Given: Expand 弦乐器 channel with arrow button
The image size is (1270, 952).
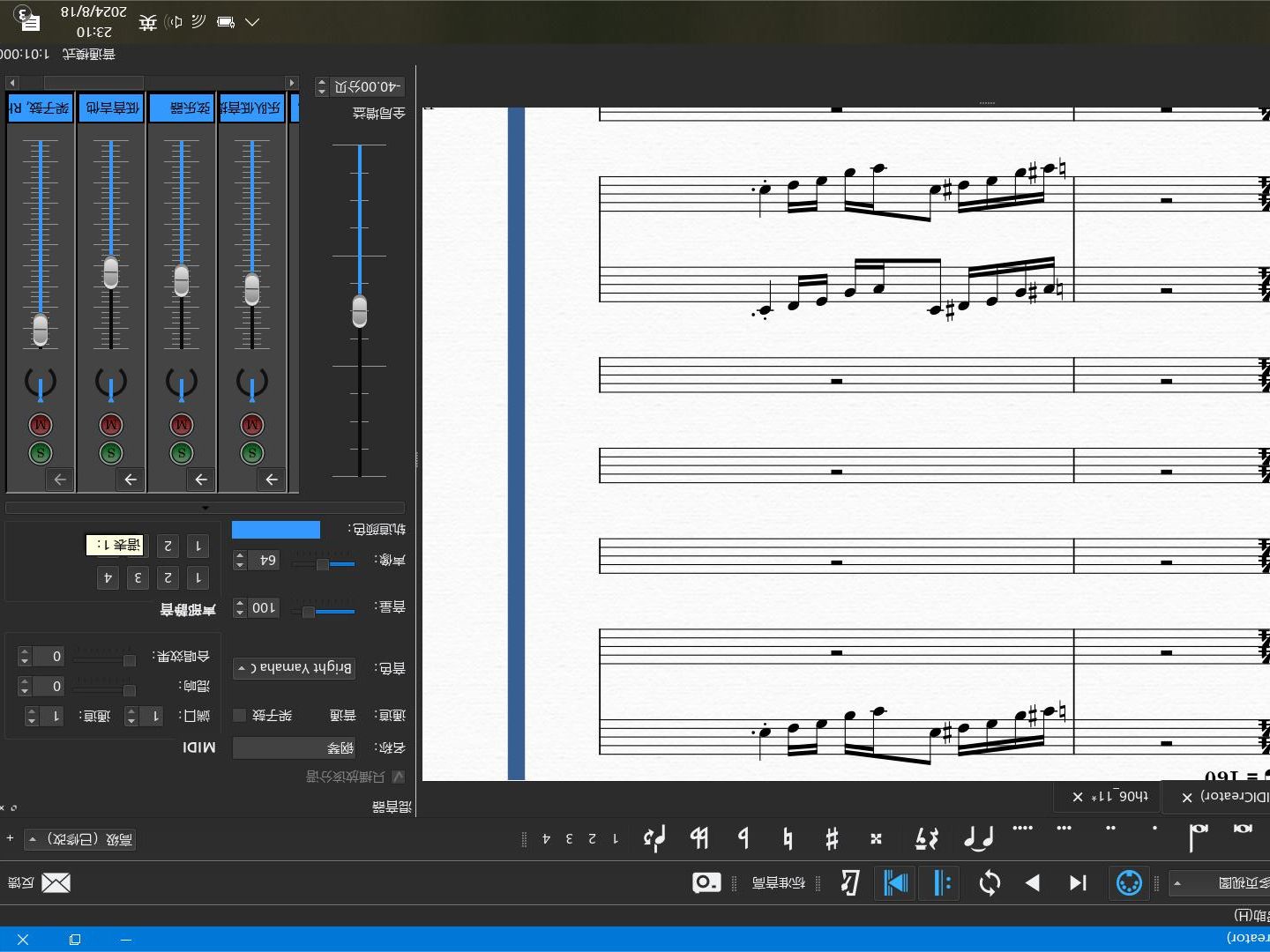Looking at the screenshot, I should pos(200,480).
